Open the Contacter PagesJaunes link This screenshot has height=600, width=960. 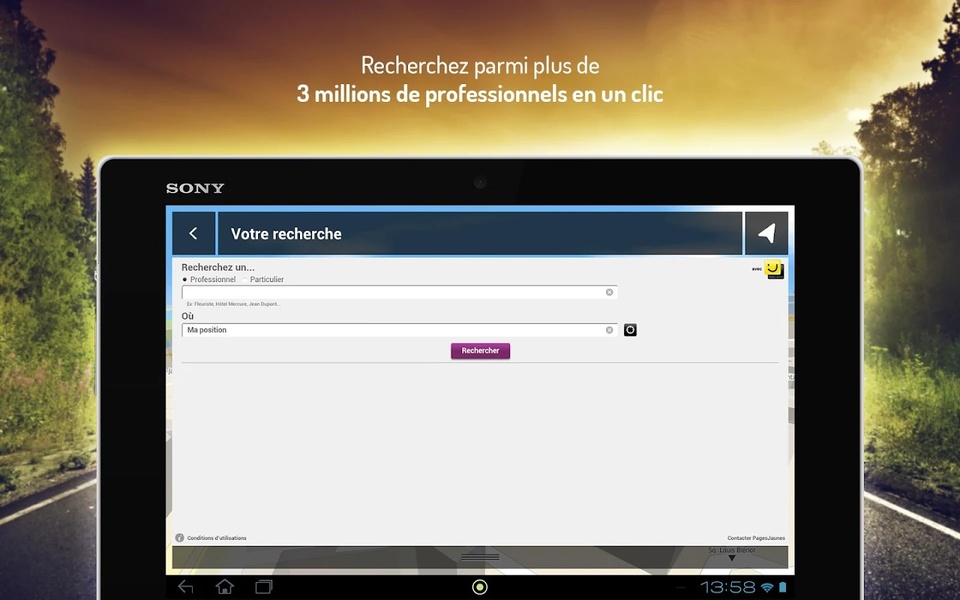pos(756,538)
